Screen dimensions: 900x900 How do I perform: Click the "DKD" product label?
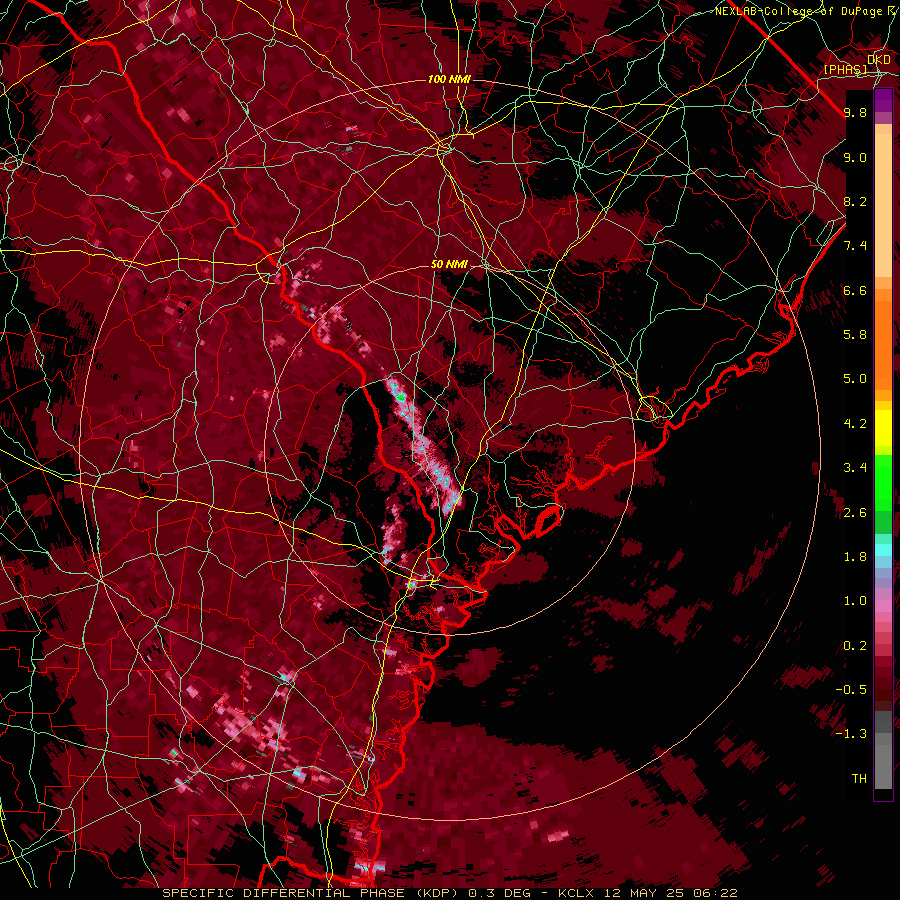[879, 59]
